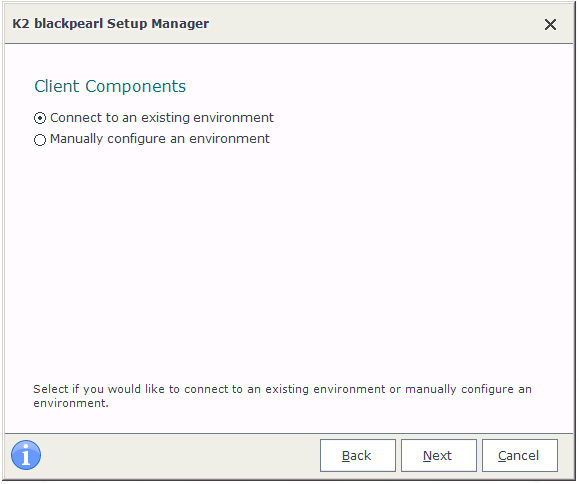Click the word 'environment.' ending the description
The image size is (579, 484).
pos(71,403)
